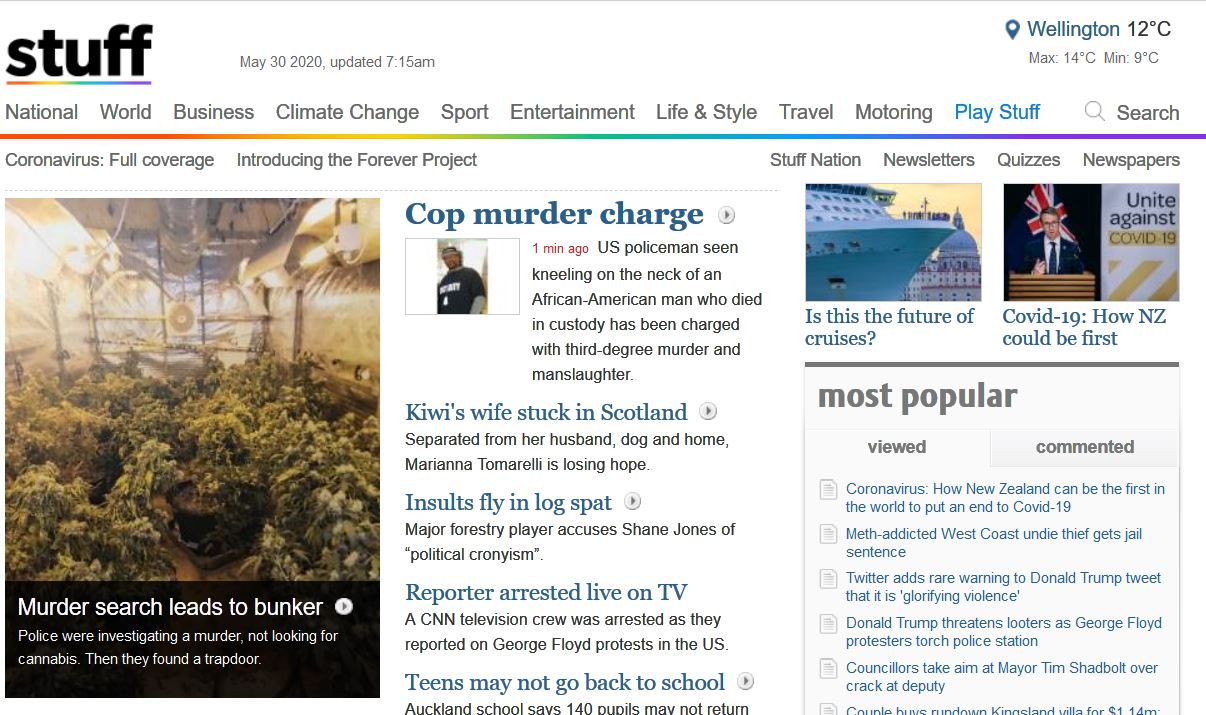The height and width of the screenshot is (715, 1206).
Task: Click arrow icon beside Kiwi's wife stuck in Scotland
Action: [x=708, y=411]
